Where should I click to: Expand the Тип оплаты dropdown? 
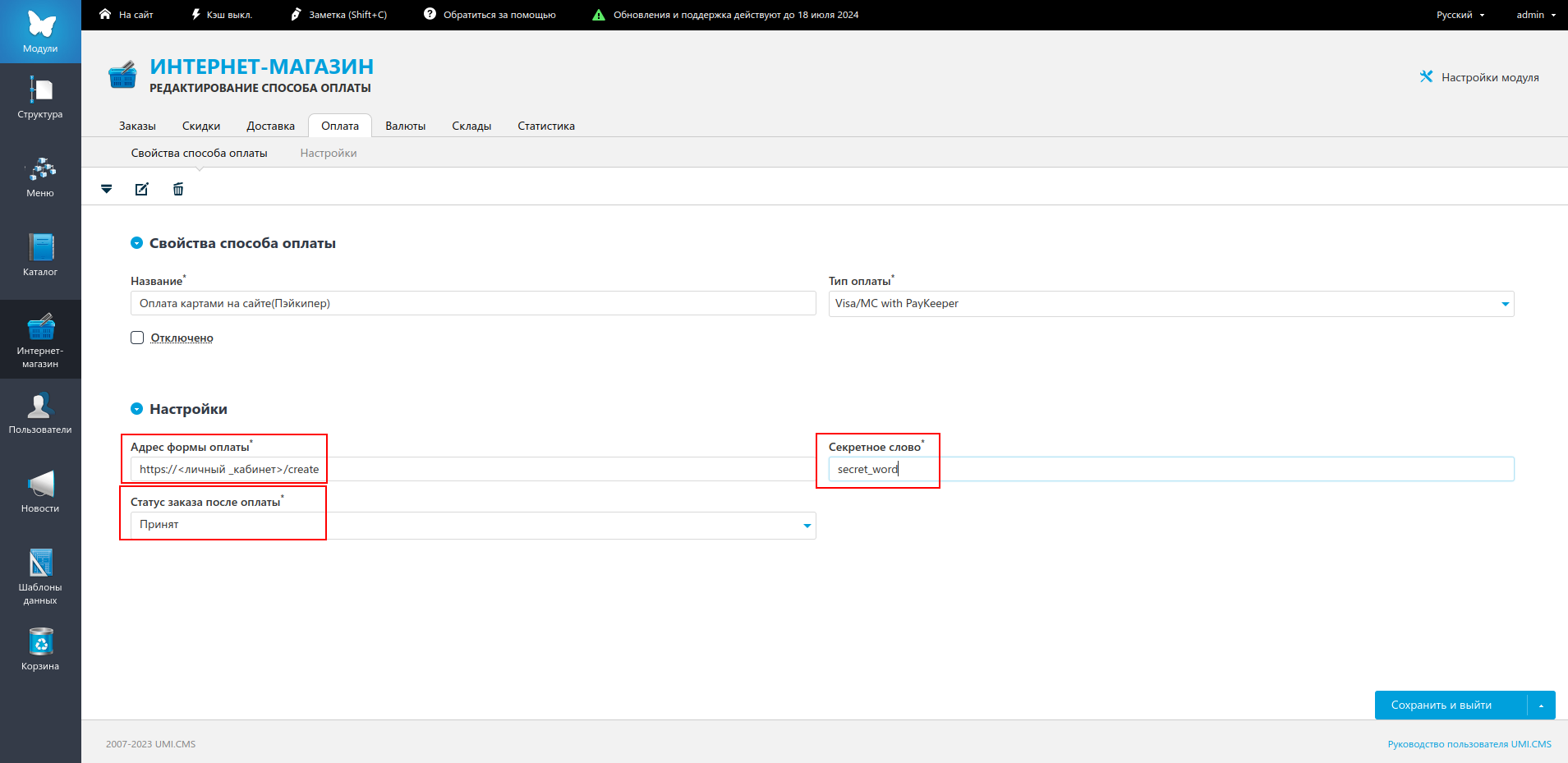[x=1505, y=304]
